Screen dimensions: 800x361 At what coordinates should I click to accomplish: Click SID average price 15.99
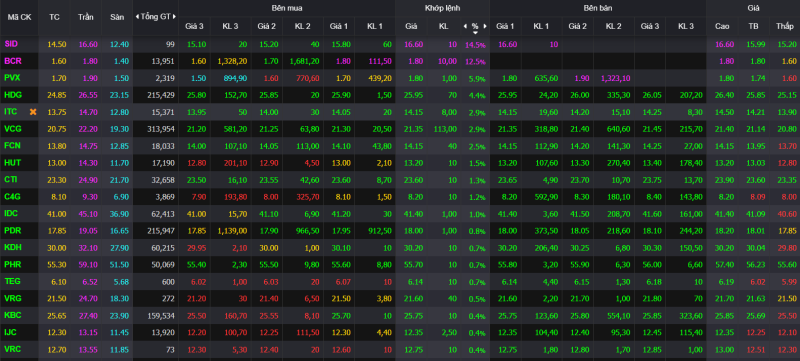(x=755, y=44)
